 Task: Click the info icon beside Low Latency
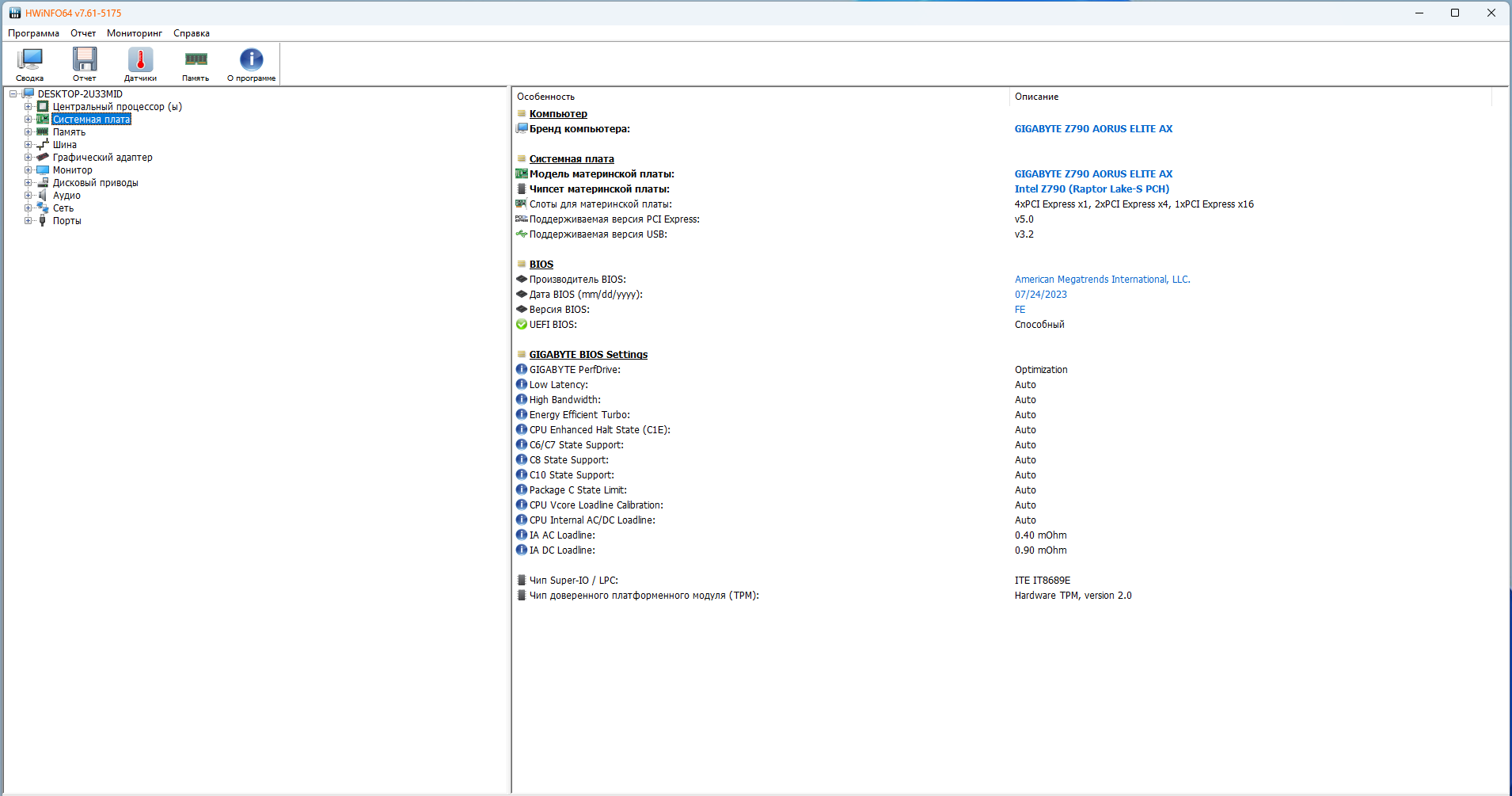click(x=522, y=384)
